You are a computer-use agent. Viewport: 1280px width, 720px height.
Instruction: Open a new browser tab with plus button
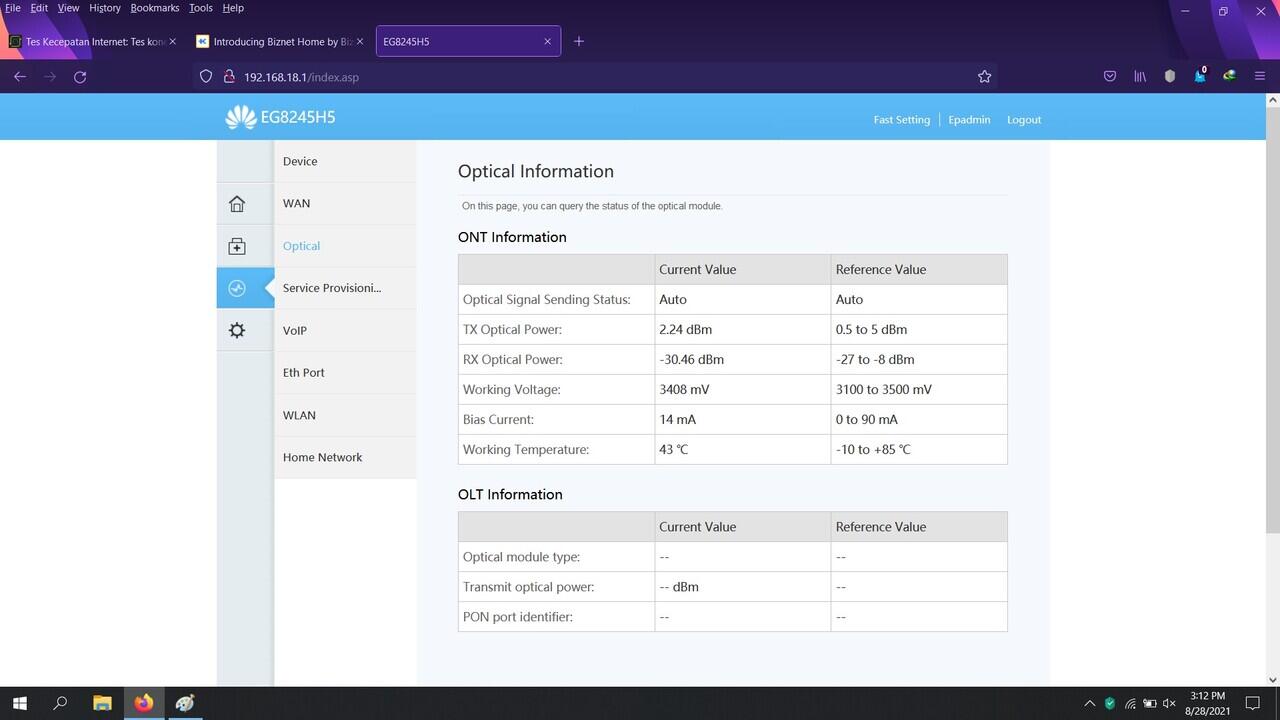(x=579, y=42)
